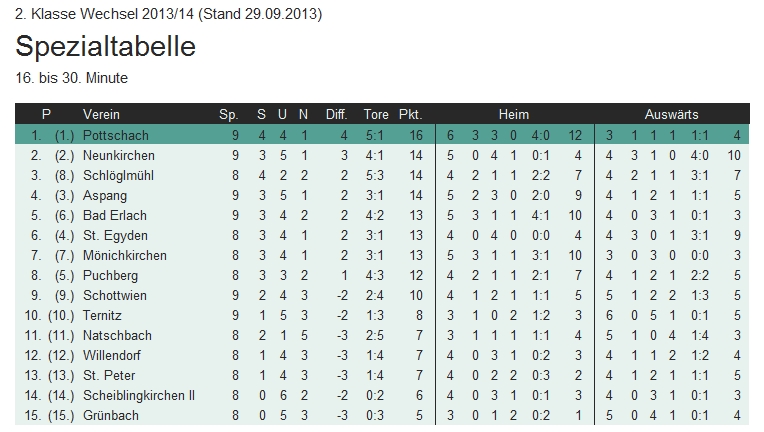Open Natschbach team link

tap(116, 335)
